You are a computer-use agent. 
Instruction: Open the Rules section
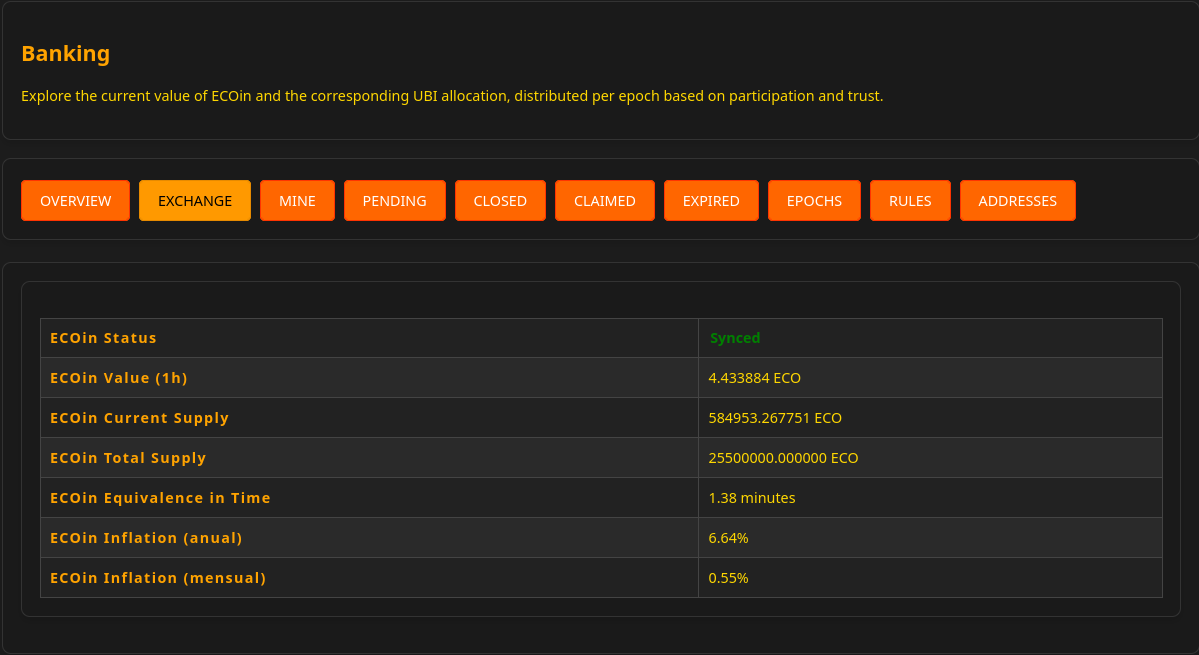910,201
